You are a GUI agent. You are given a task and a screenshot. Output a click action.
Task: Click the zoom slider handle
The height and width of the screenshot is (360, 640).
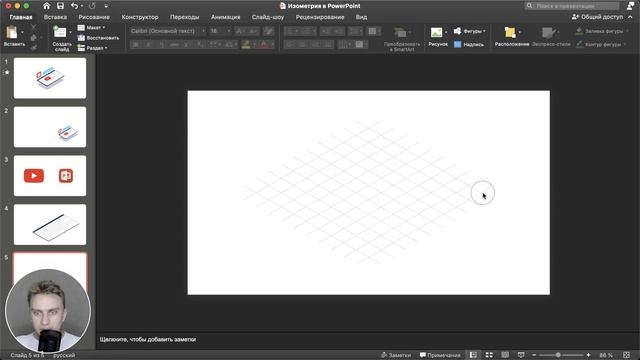coord(558,355)
